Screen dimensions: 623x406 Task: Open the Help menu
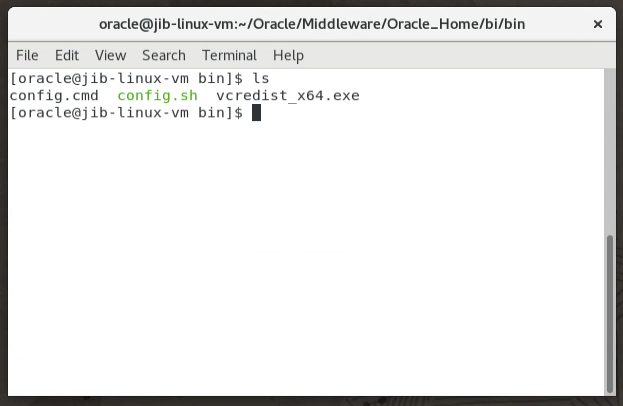click(x=288, y=55)
